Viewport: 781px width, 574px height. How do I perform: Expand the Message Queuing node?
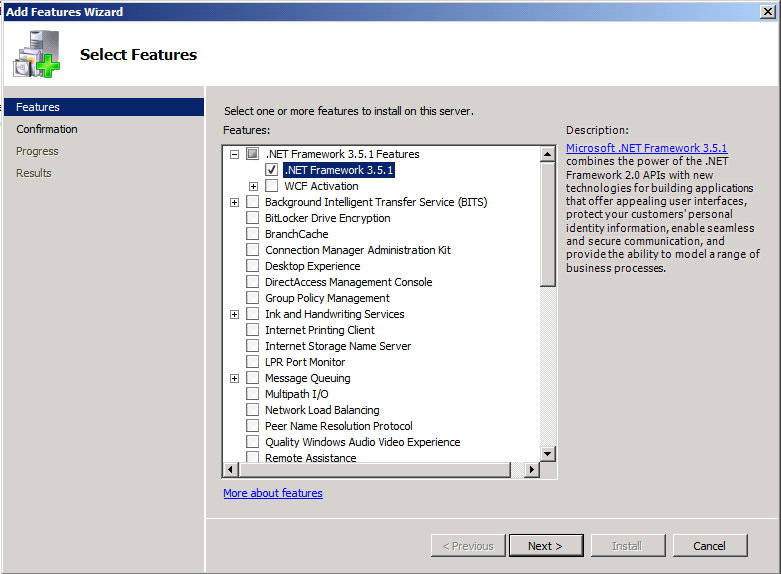coord(234,378)
